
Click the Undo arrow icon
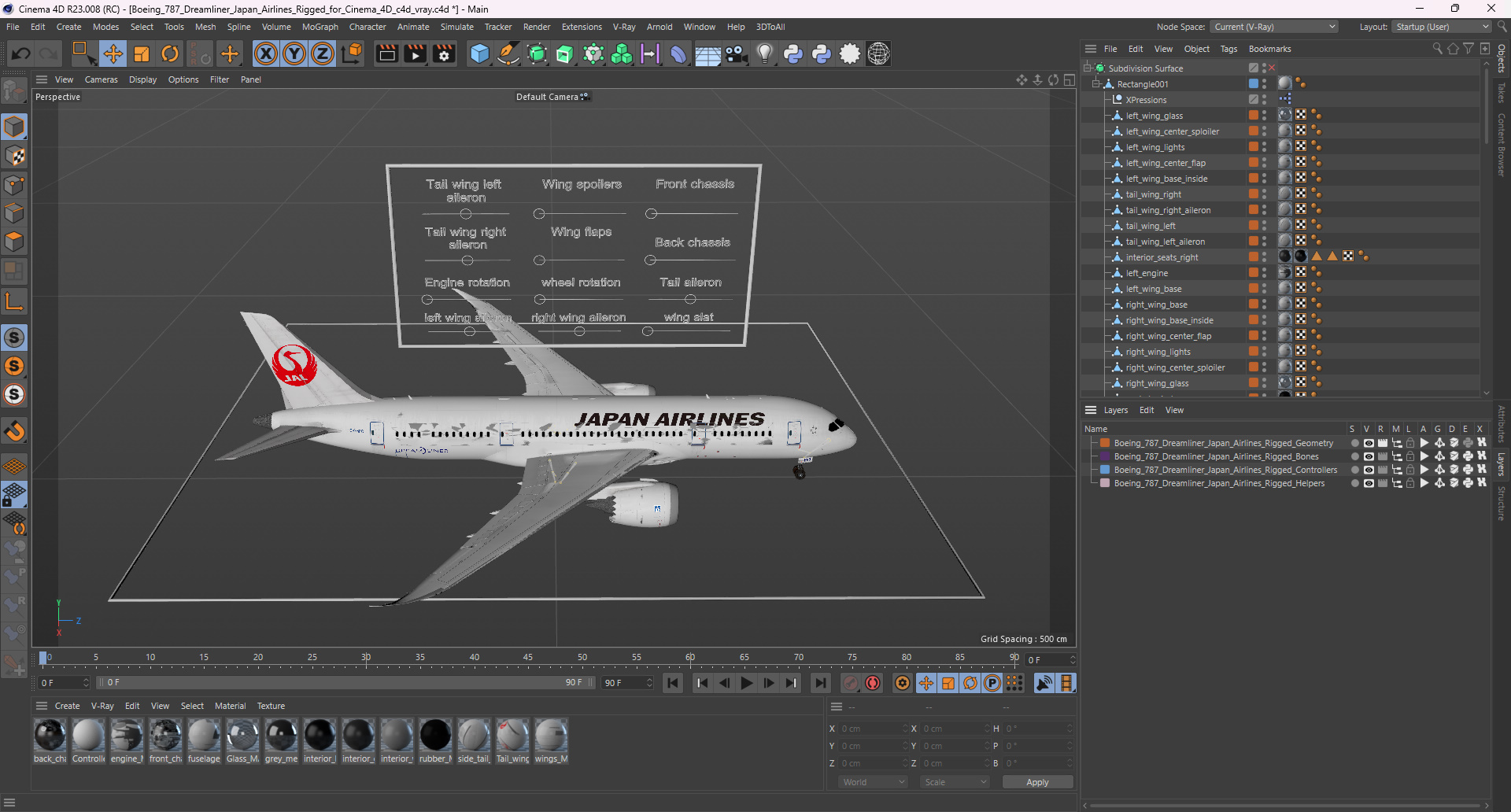coord(21,54)
